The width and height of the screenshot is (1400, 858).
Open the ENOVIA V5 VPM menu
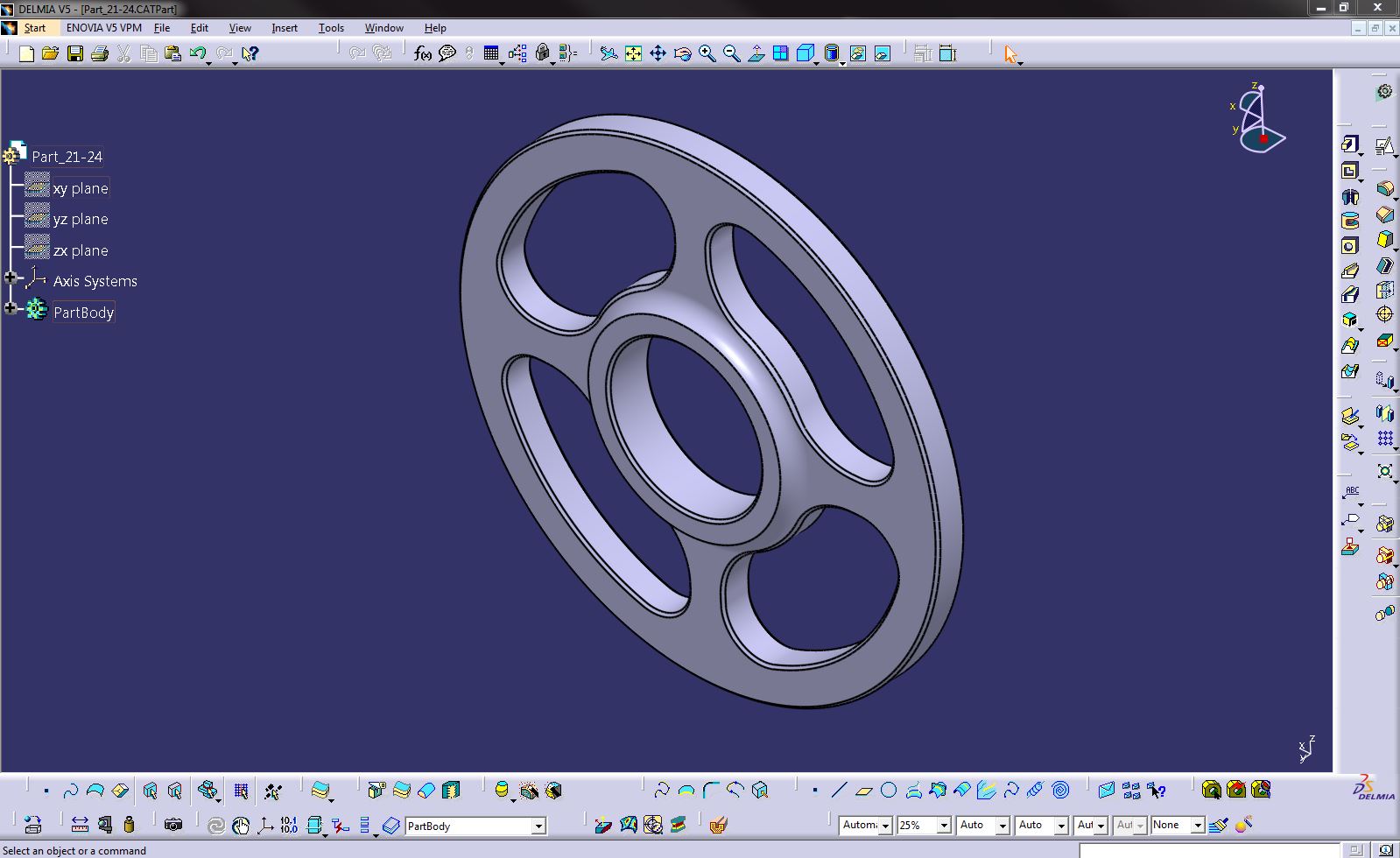point(104,28)
